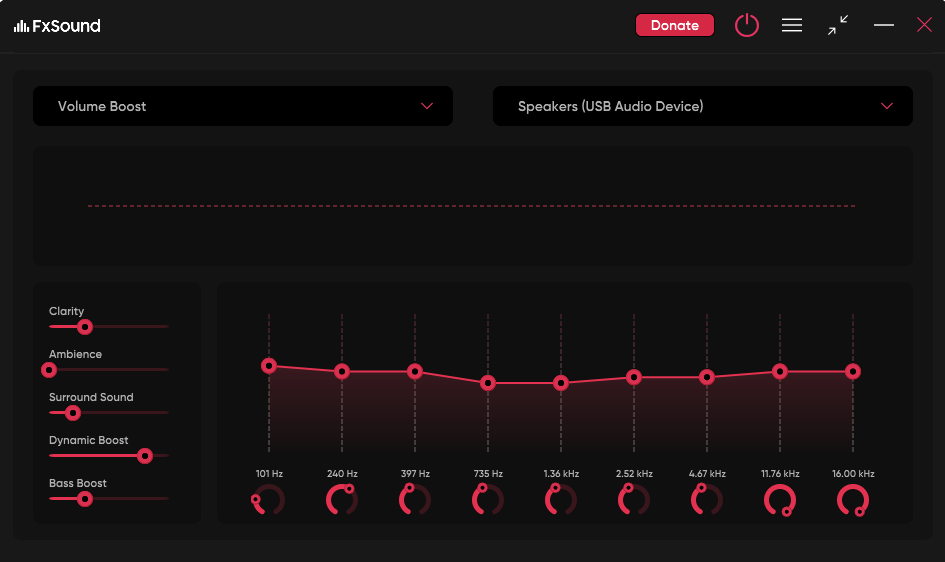
Task: Click the 735 Hz EQ band point
Action: point(488,383)
